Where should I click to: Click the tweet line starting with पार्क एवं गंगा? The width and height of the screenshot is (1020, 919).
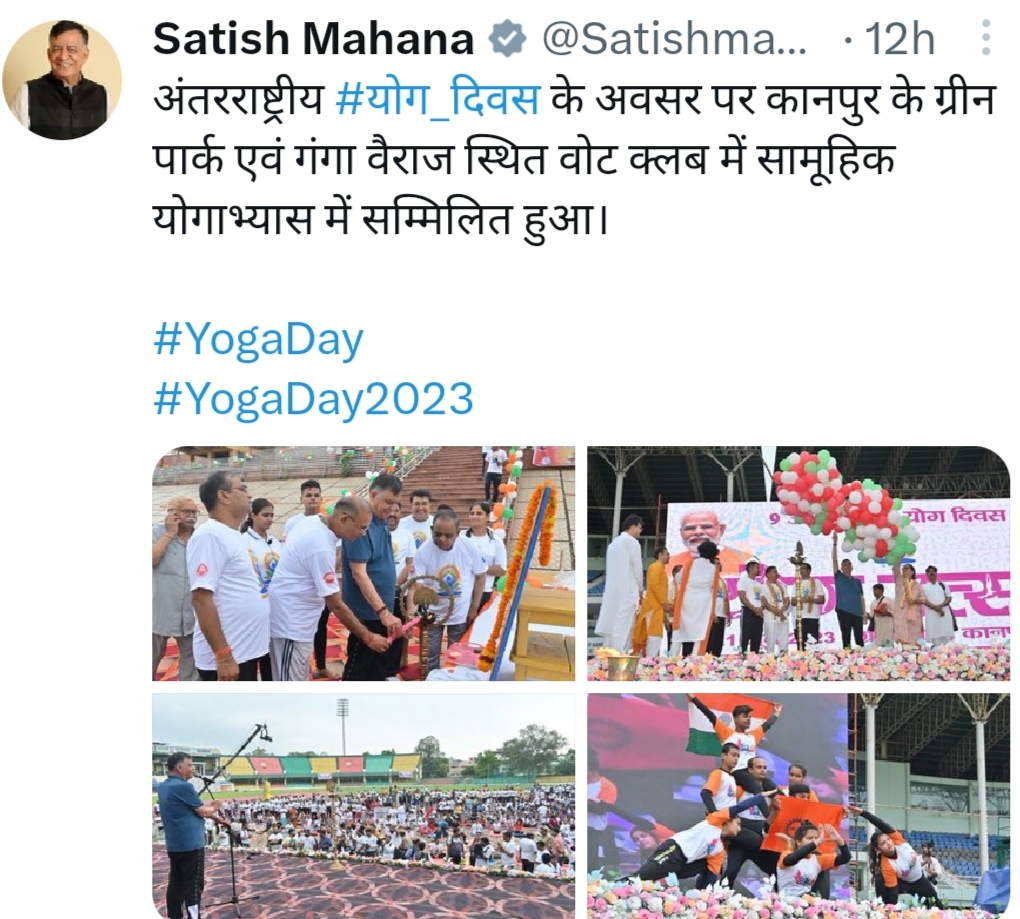524,160
